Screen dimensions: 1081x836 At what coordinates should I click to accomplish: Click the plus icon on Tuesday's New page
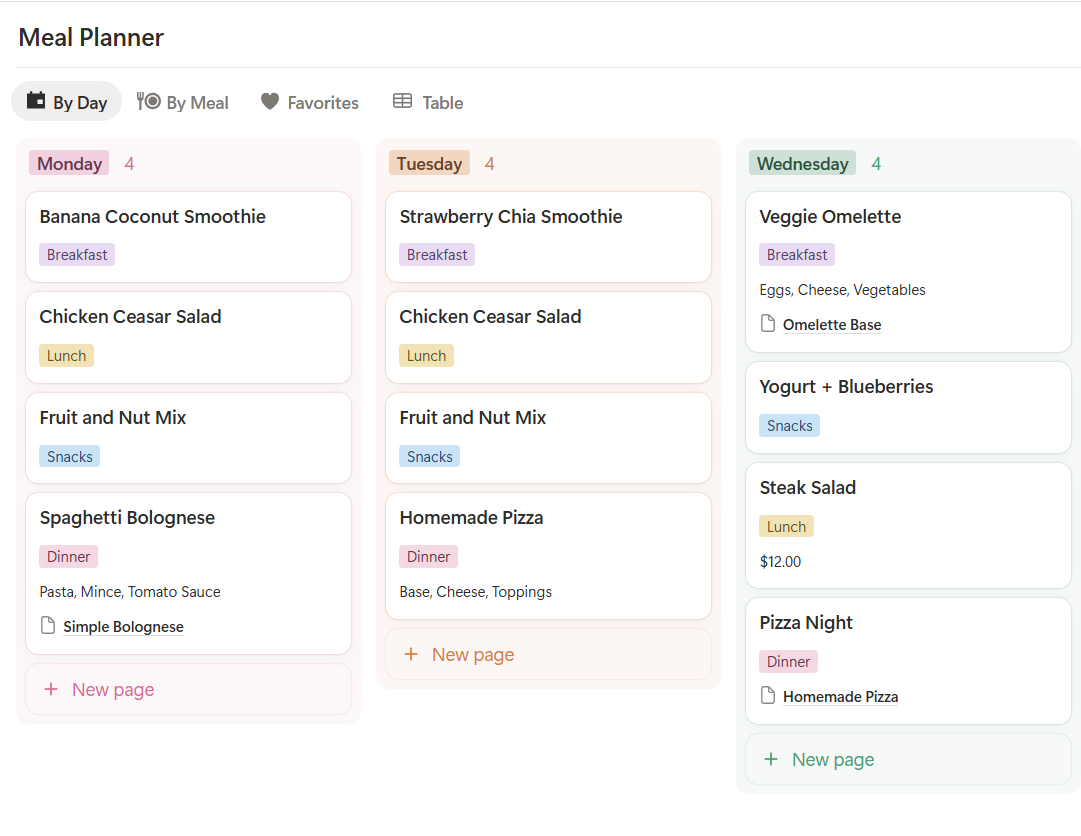click(410, 654)
